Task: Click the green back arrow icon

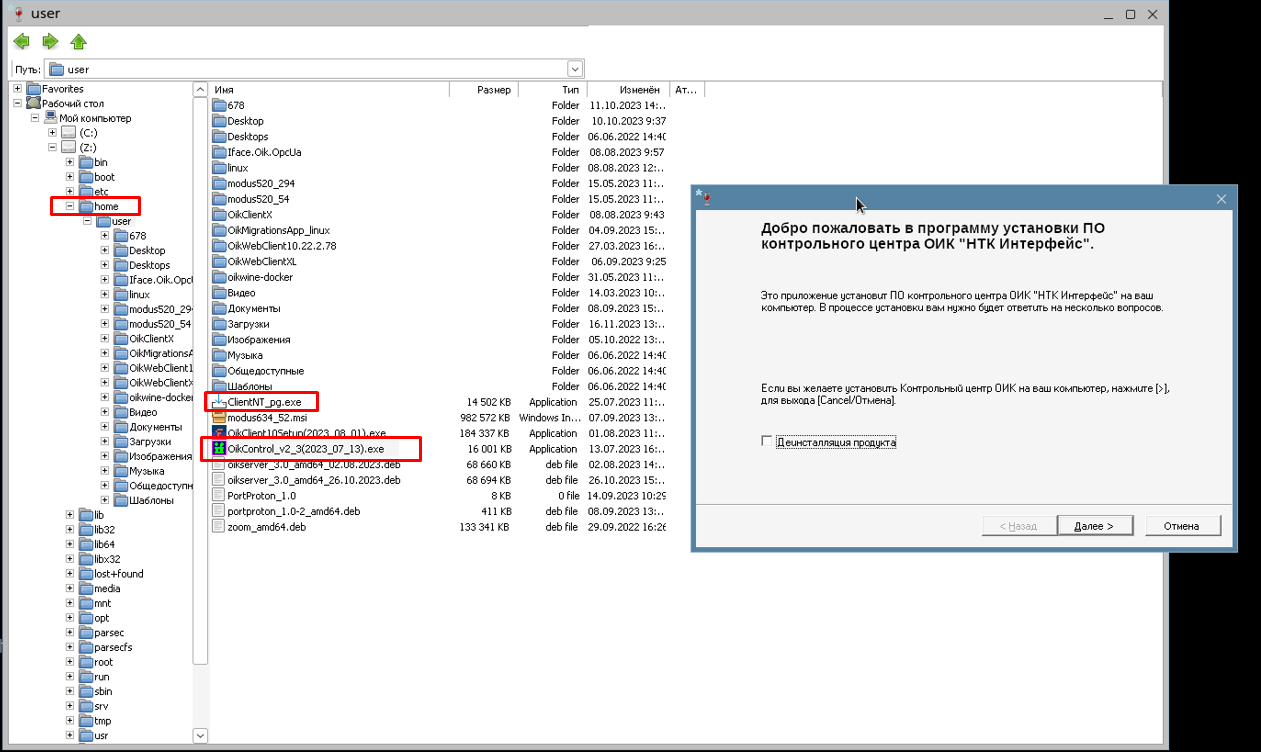Action: click(x=21, y=41)
